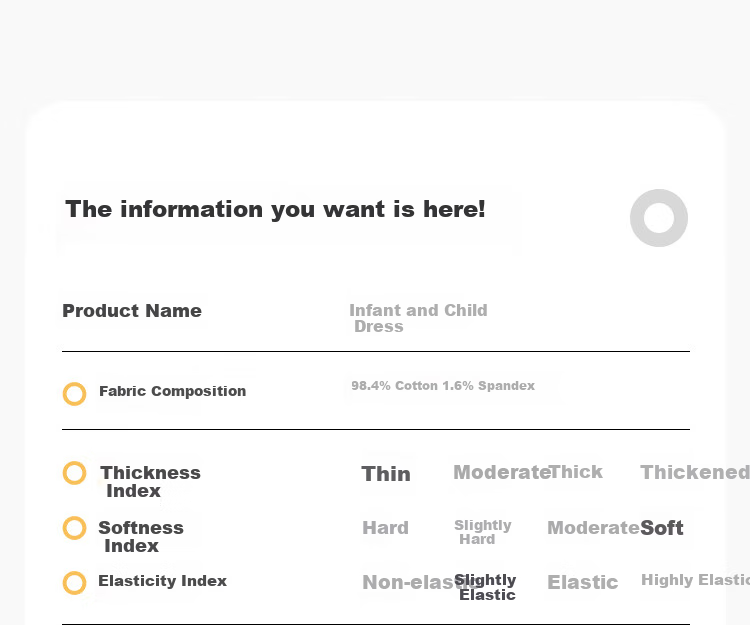Screen dimensions: 750x625
Task: Select the 'Slightly Hard' softness option
Action: tap(483, 532)
